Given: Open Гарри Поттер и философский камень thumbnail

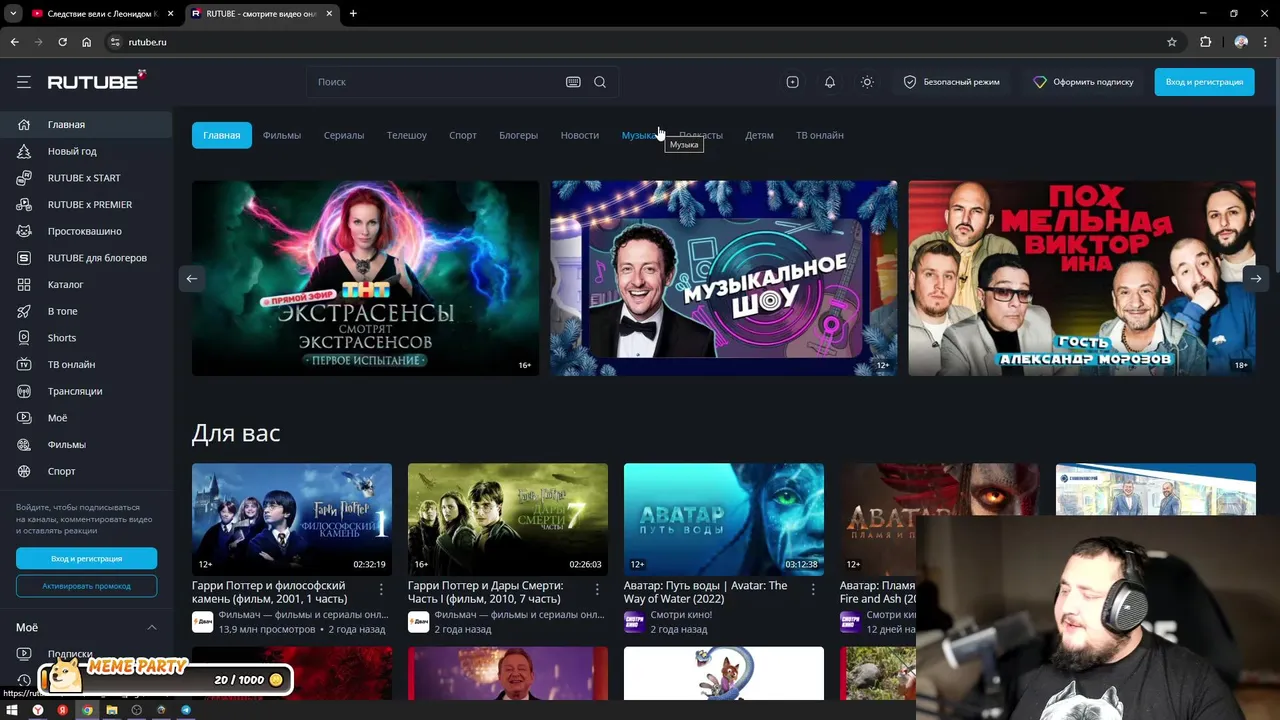Looking at the screenshot, I should (x=292, y=519).
